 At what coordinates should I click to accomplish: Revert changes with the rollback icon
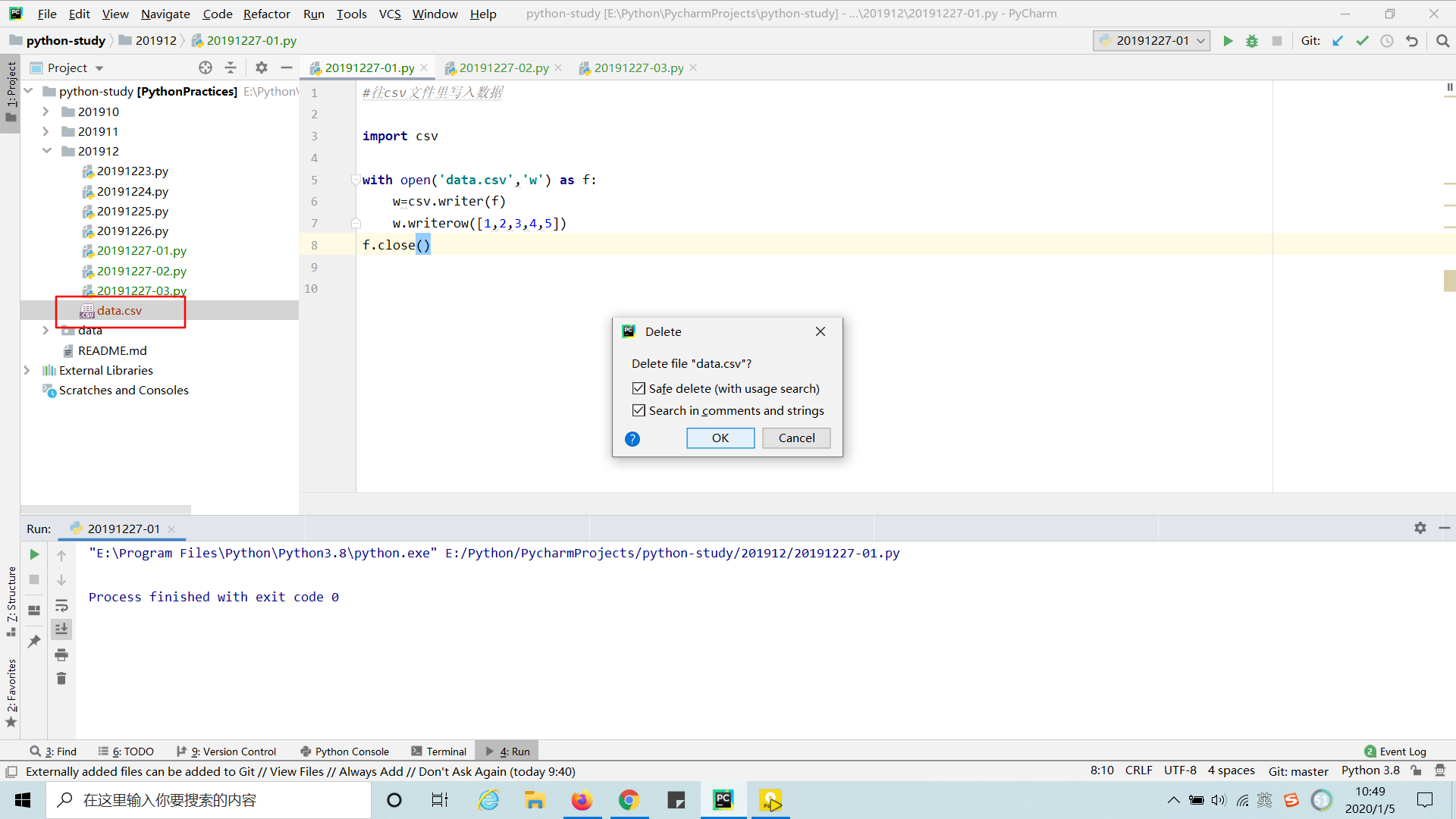pos(1412,41)
